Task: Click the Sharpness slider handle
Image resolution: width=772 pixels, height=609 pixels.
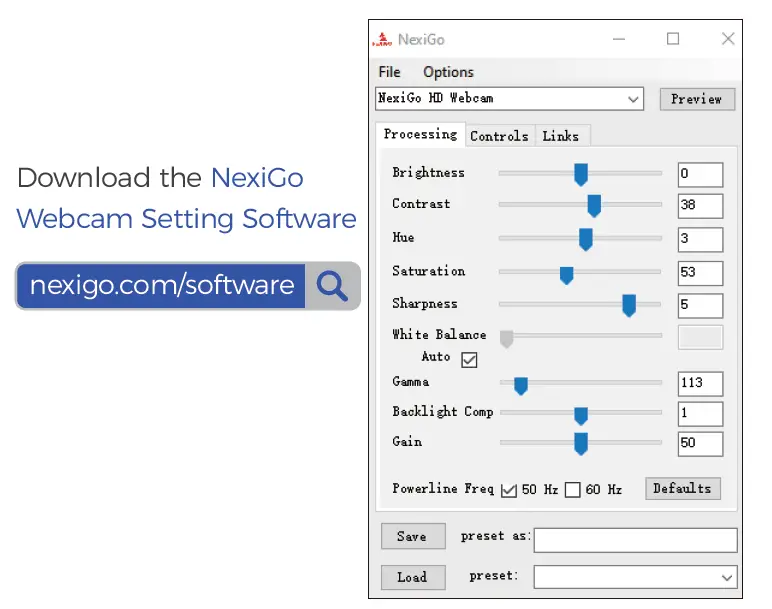Action: tap(629, 305)
